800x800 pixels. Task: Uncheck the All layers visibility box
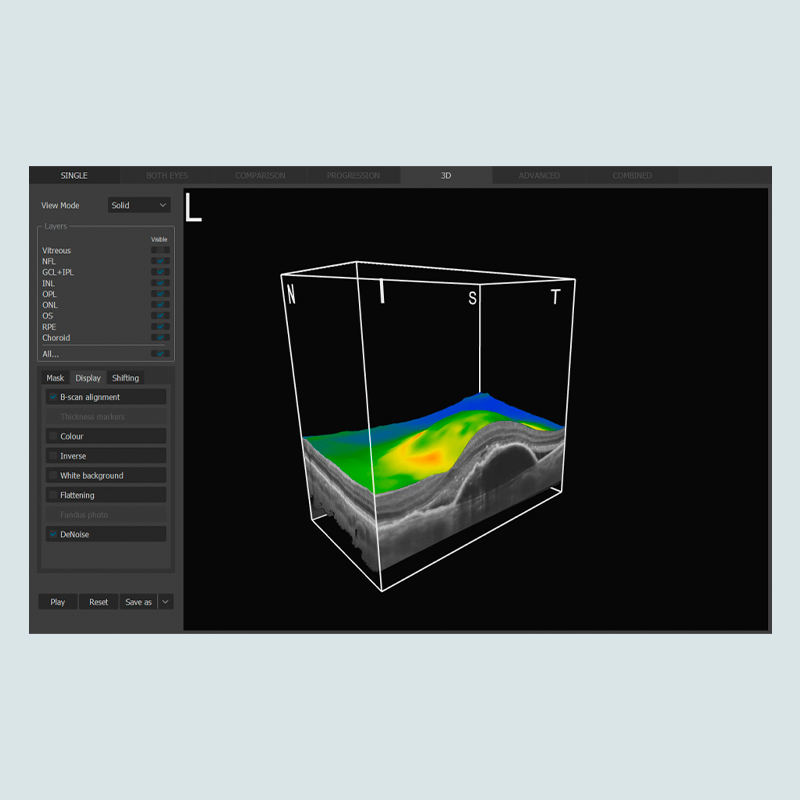coord(160,354)
